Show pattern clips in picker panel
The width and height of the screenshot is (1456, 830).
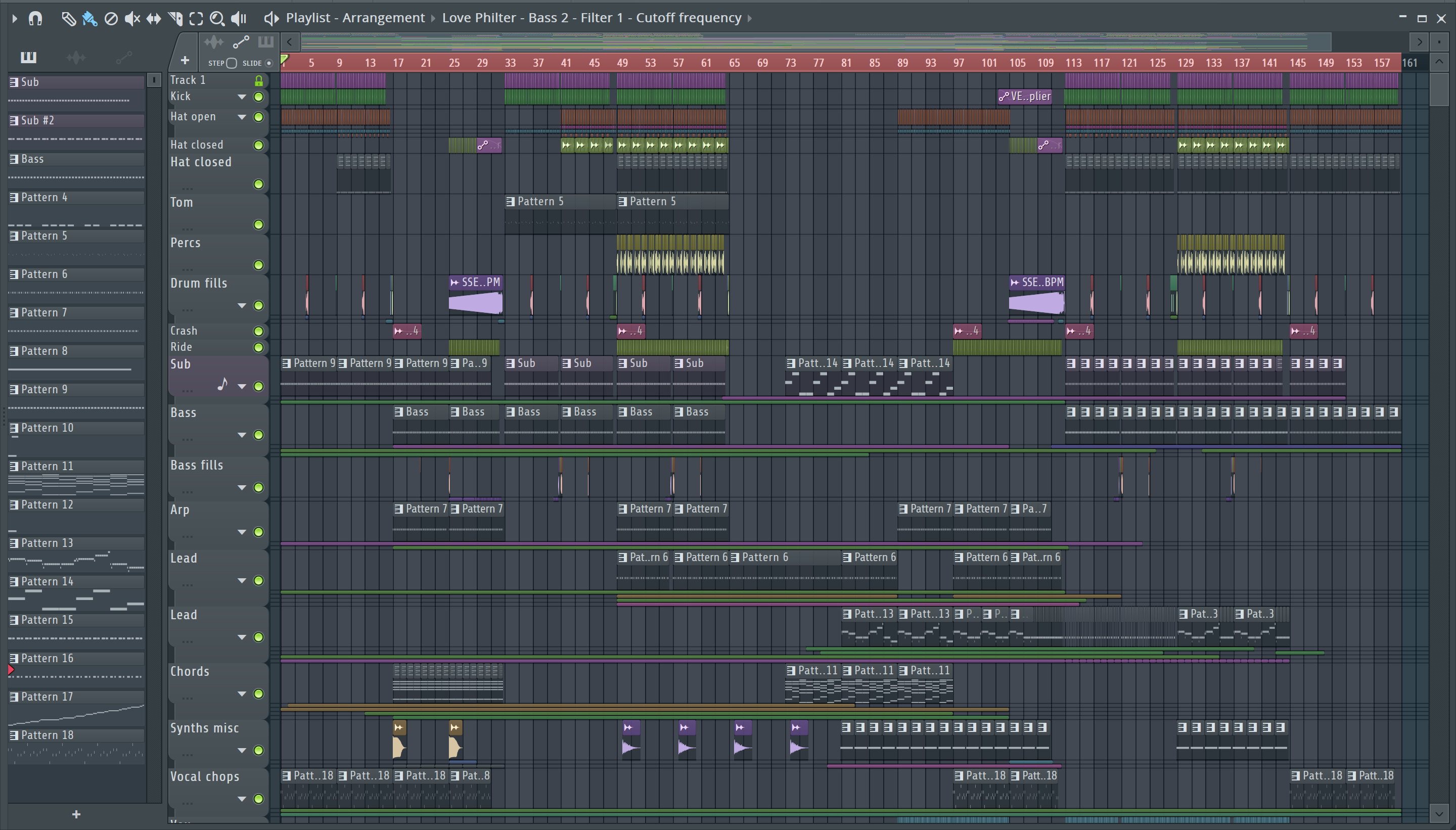point(28,57)
